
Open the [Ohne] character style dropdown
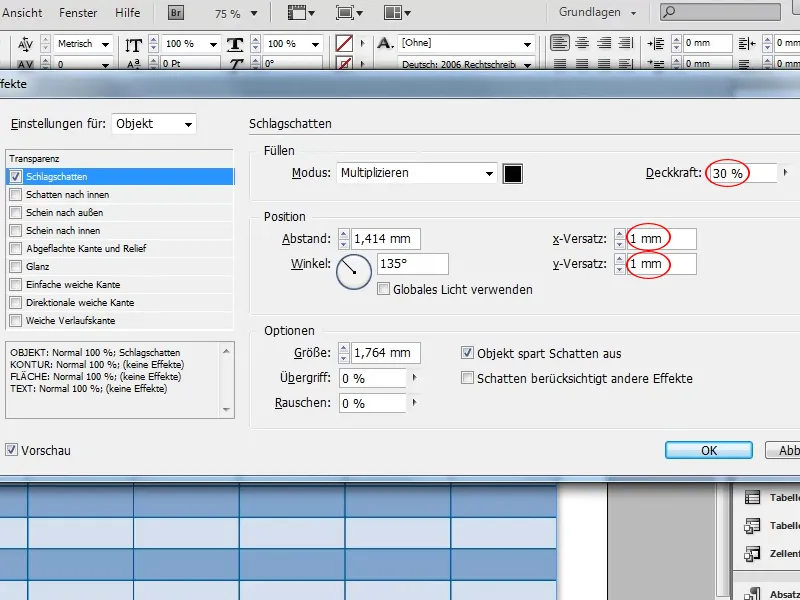pyautogui.click(x=528, y=44)
